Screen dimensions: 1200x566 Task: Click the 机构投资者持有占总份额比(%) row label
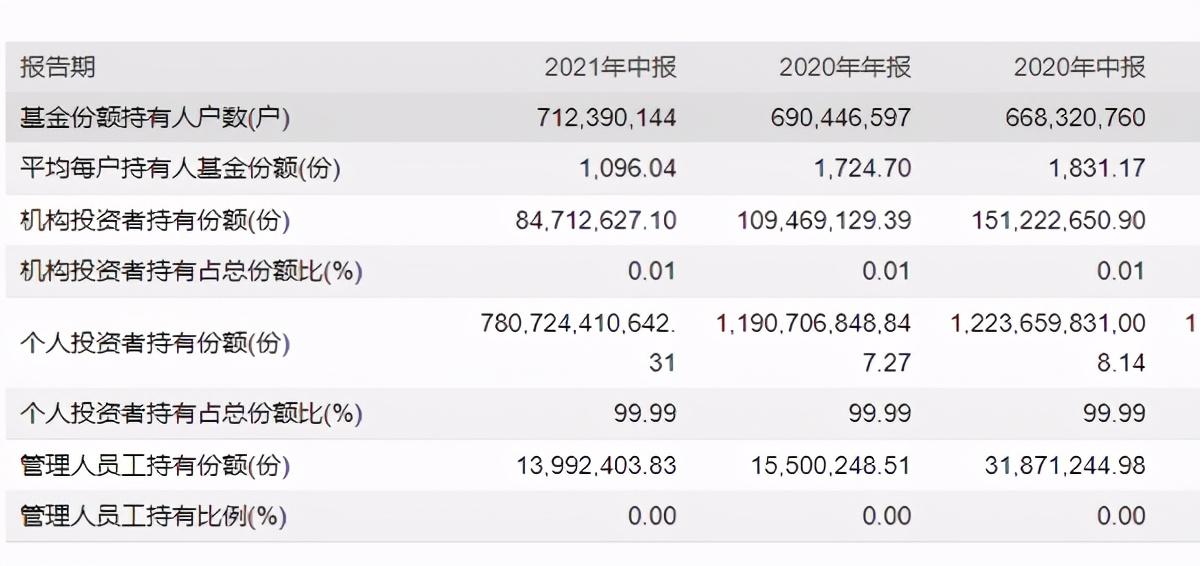click(x=191, y=271)
